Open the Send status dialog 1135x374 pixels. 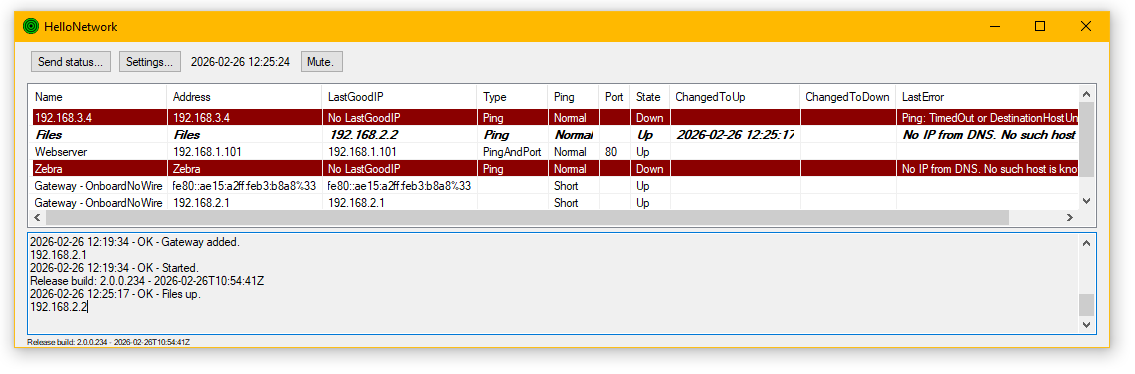click(71, 62)
